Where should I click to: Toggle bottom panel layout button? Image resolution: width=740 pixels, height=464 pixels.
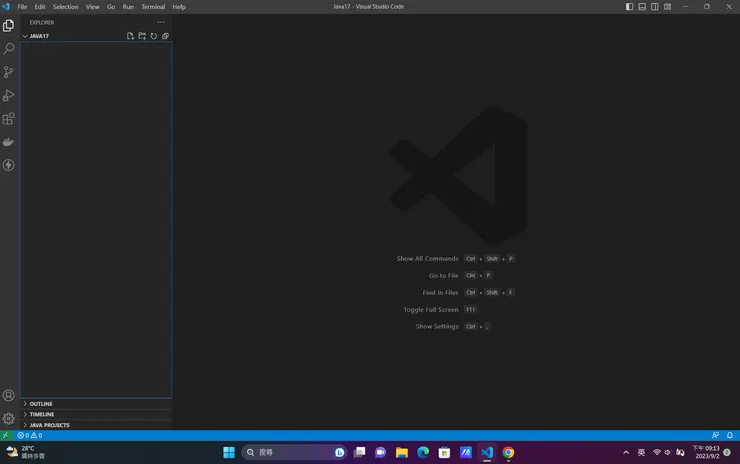642,7
